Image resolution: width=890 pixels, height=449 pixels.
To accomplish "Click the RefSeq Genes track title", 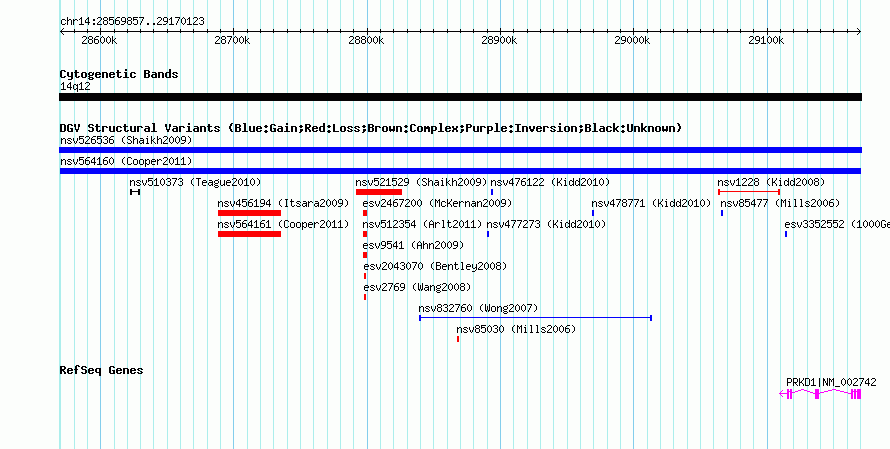I will (x=101, y=370).
